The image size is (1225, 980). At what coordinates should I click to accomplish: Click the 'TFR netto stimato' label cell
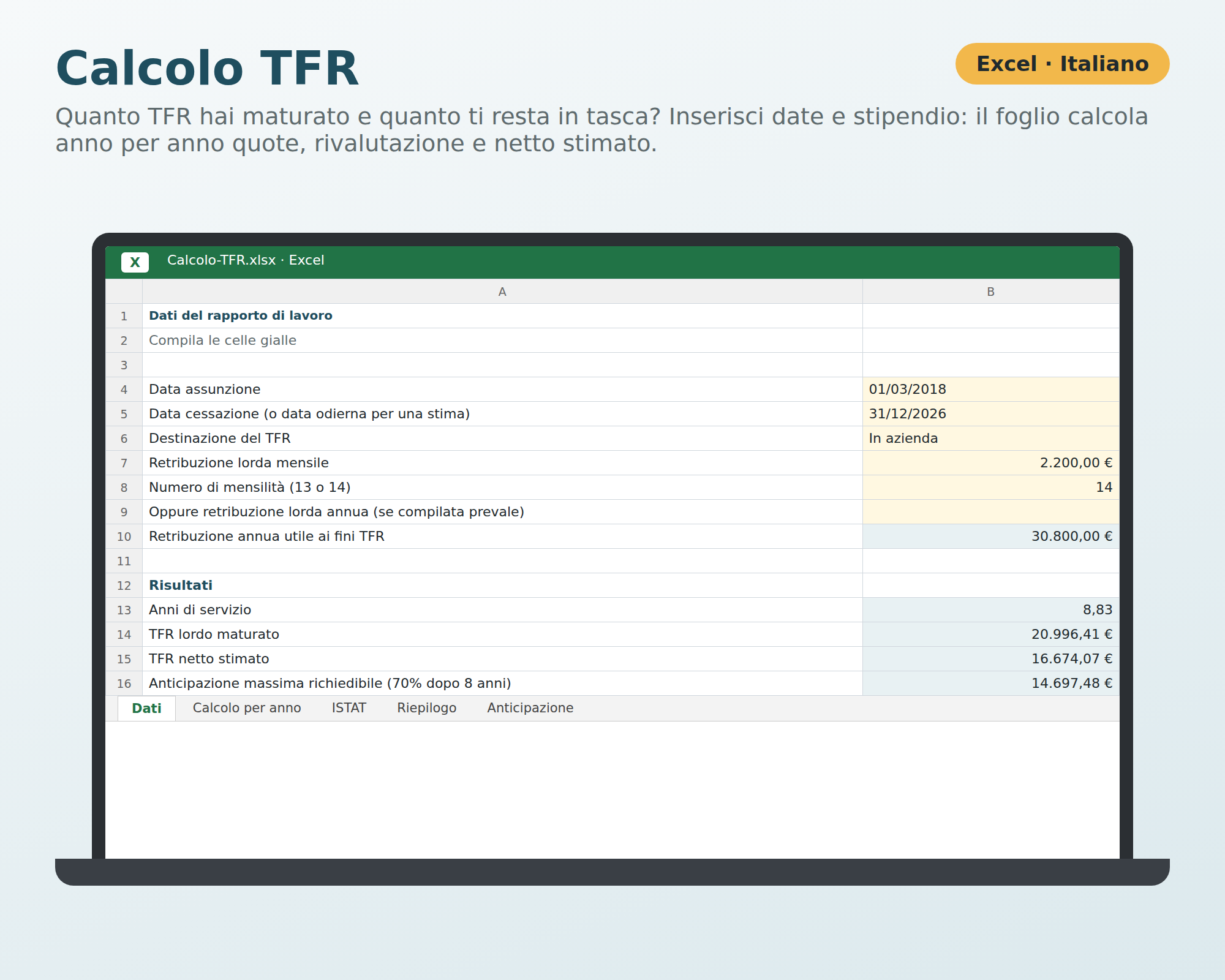click(x=502, y=659)
